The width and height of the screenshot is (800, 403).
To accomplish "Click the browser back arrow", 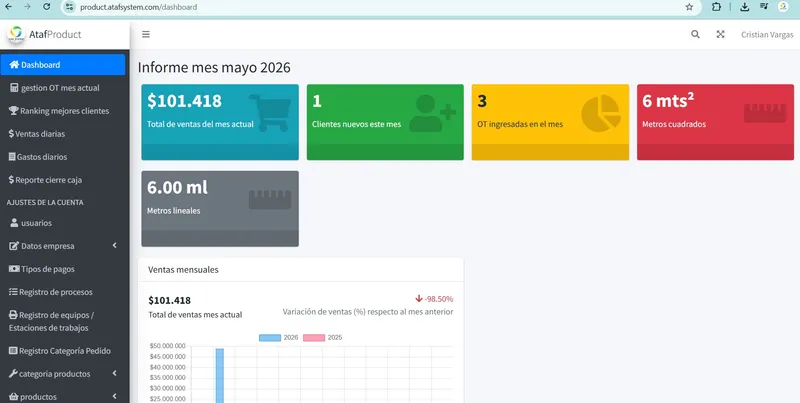I will coord(8,7).
